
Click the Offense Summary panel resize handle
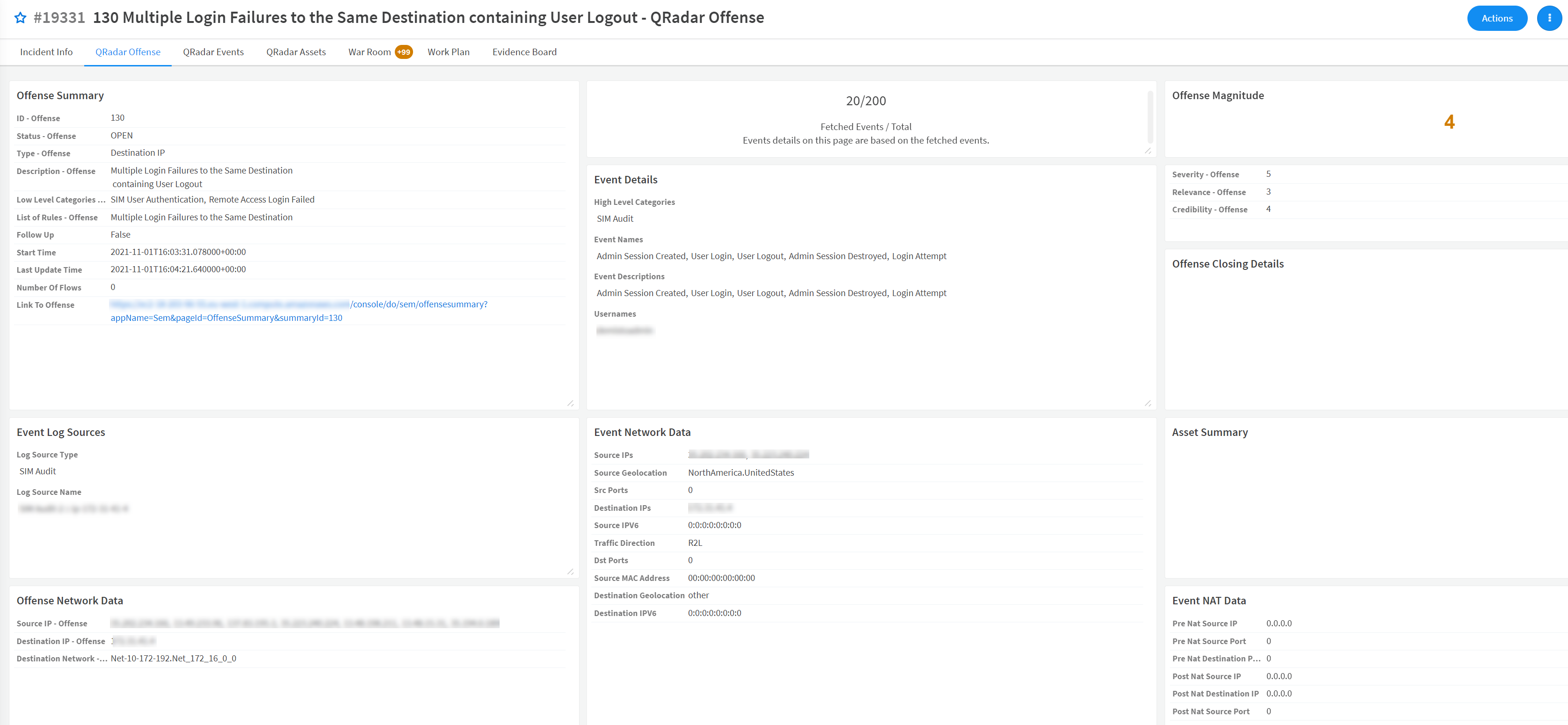[570, 403]
